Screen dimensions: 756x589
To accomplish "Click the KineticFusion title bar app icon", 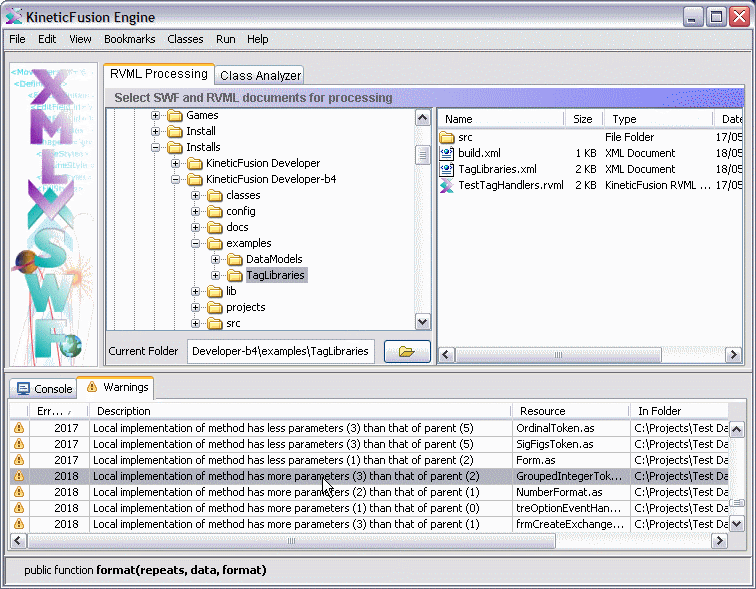I will [15, 16].
